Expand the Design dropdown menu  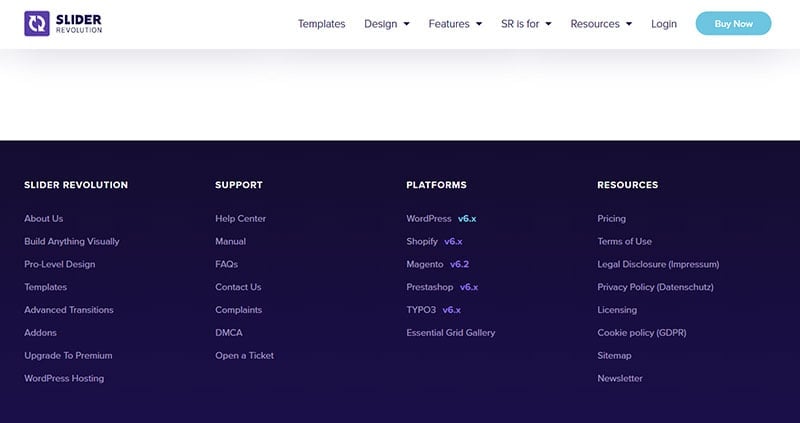tap(387, 24)
